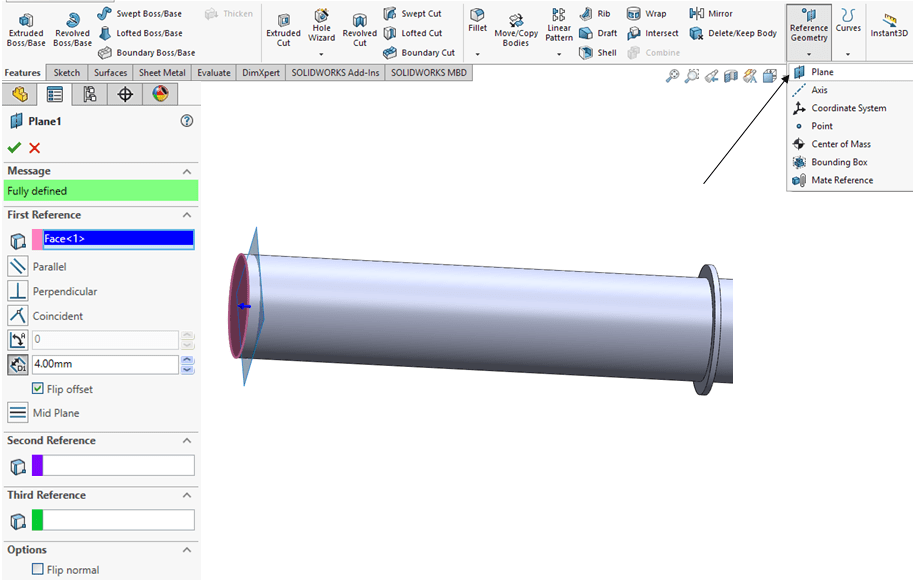Collapse the First Reference section

click(x=187, y=215)
